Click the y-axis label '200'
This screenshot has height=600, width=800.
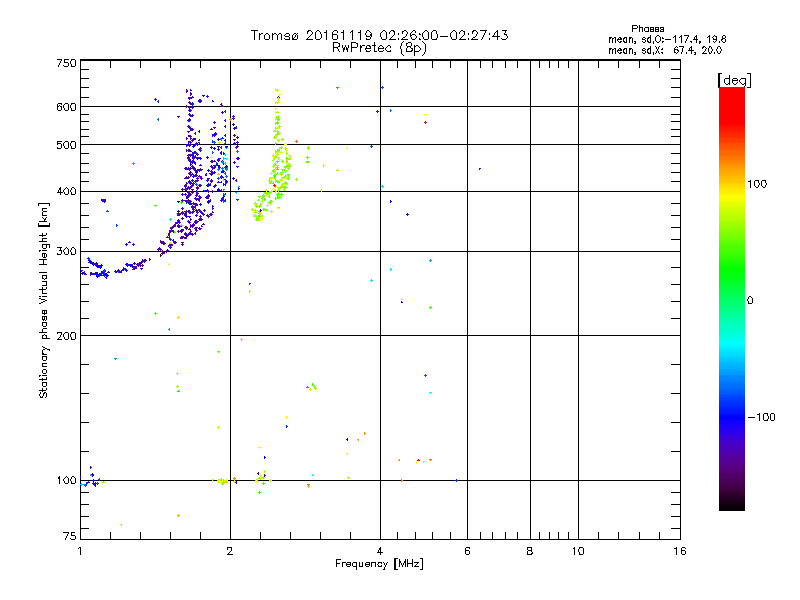point(66,336)
